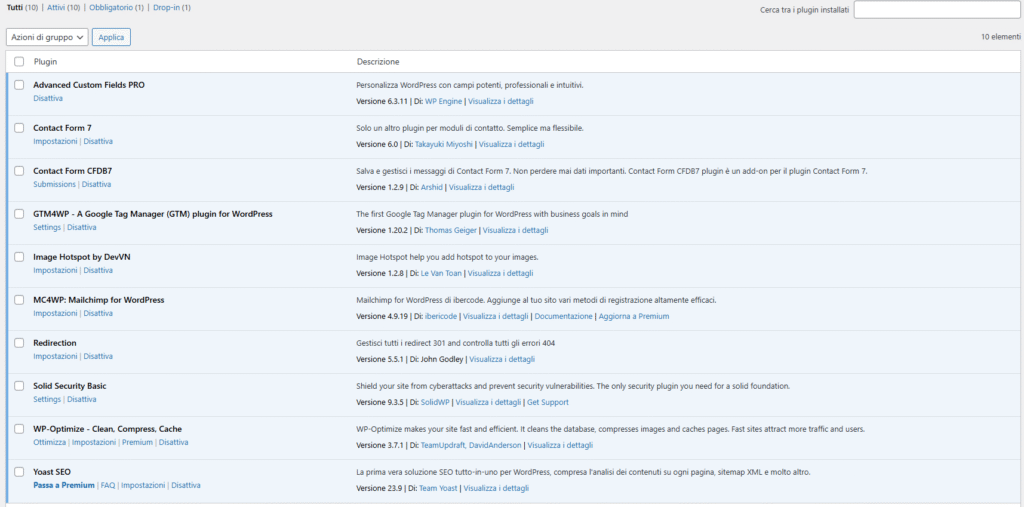Open GTM4WP Settings link
This screenshot has width=1024, height=507.
click(x=47, y=228)
